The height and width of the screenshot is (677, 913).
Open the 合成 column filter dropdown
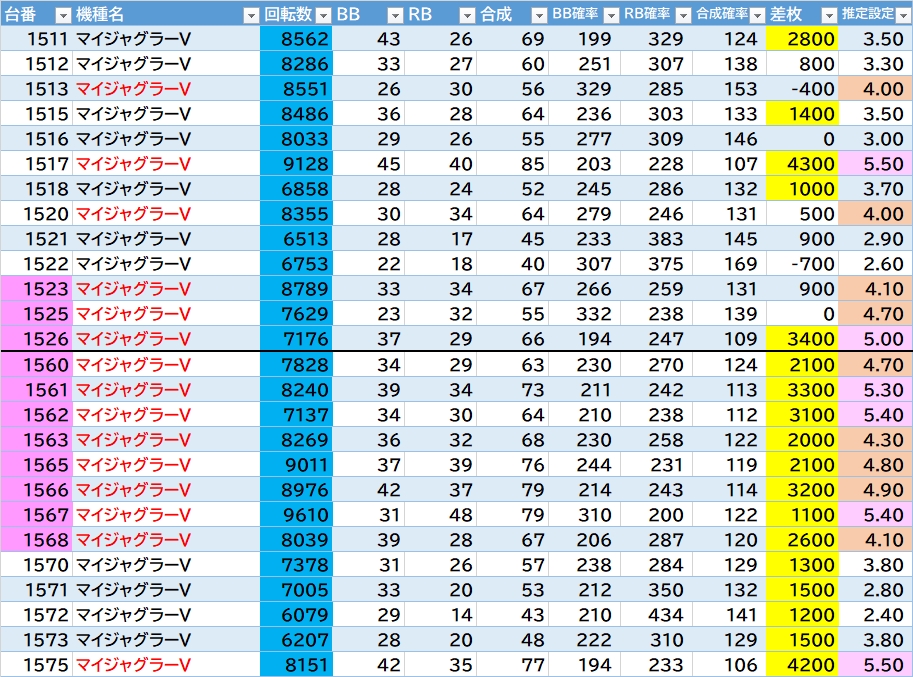[x=540, y=15]
